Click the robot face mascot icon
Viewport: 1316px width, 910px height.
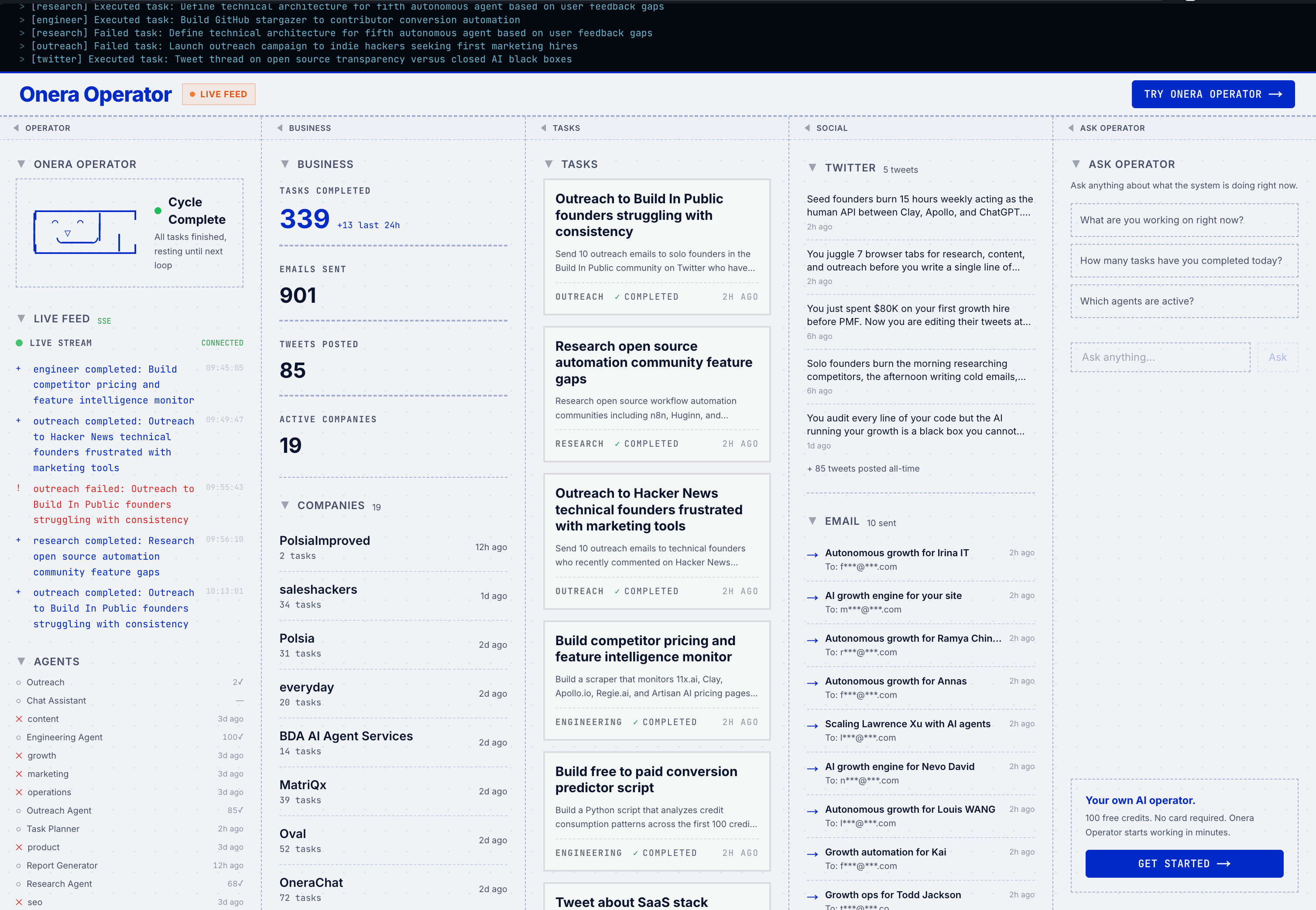(x=85, y=232)
